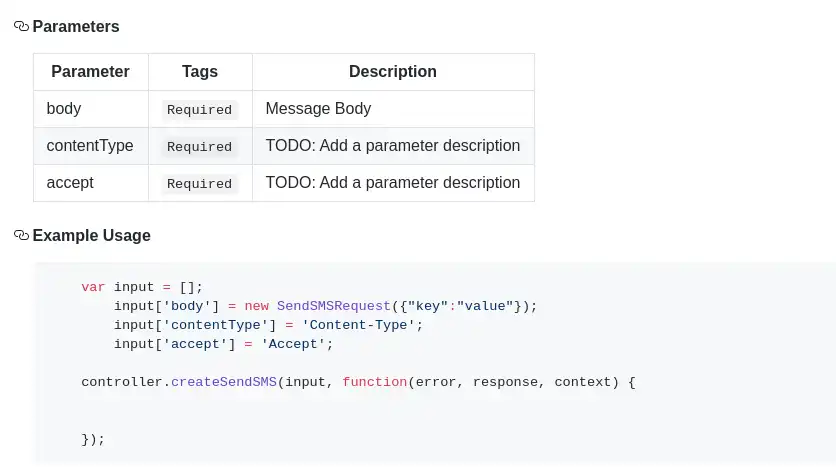Select the body parameter cell
836x467 pixels.
pos(64,109)
